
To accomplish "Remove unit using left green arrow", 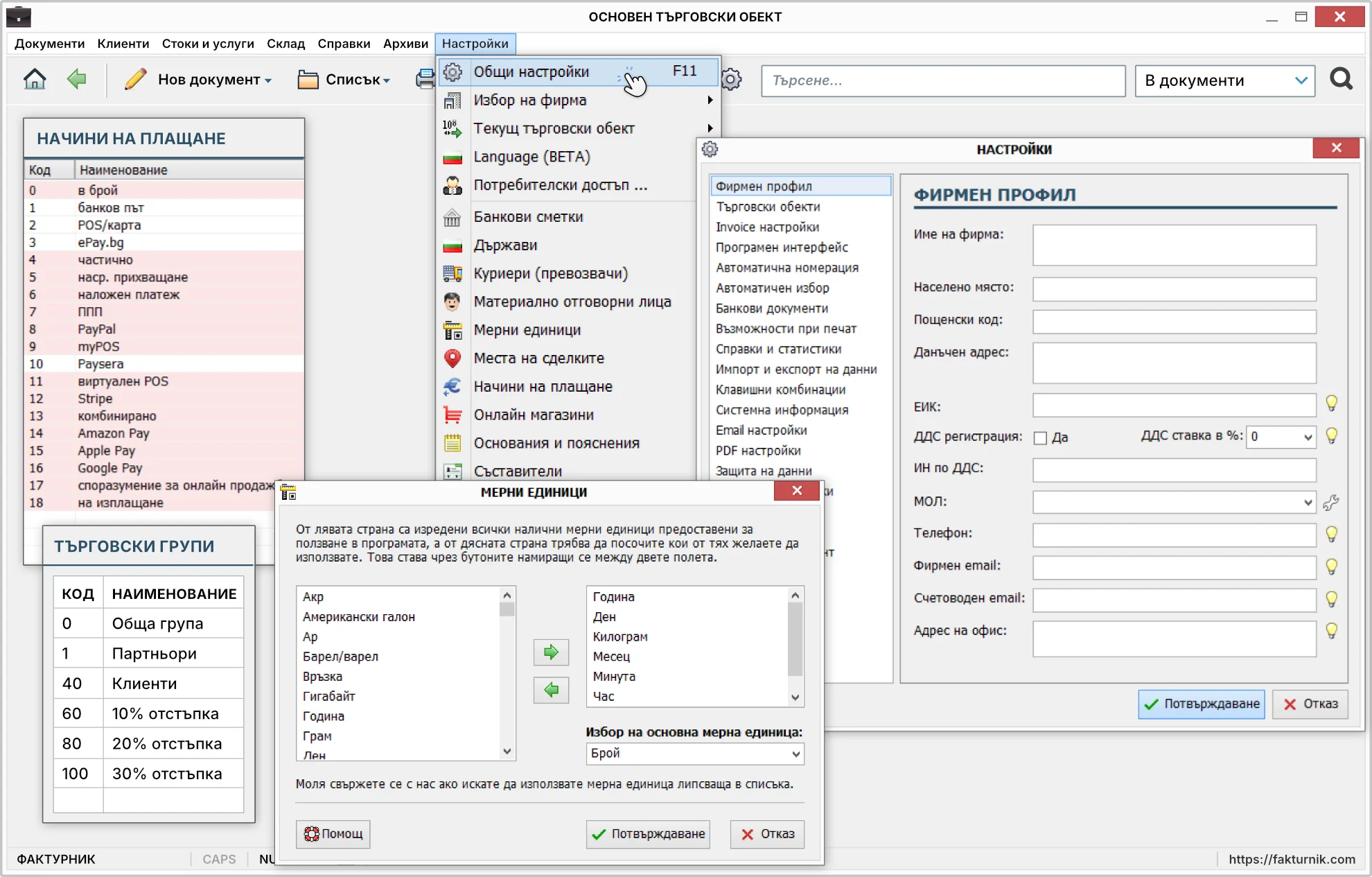I will click(x=551, y=690).
